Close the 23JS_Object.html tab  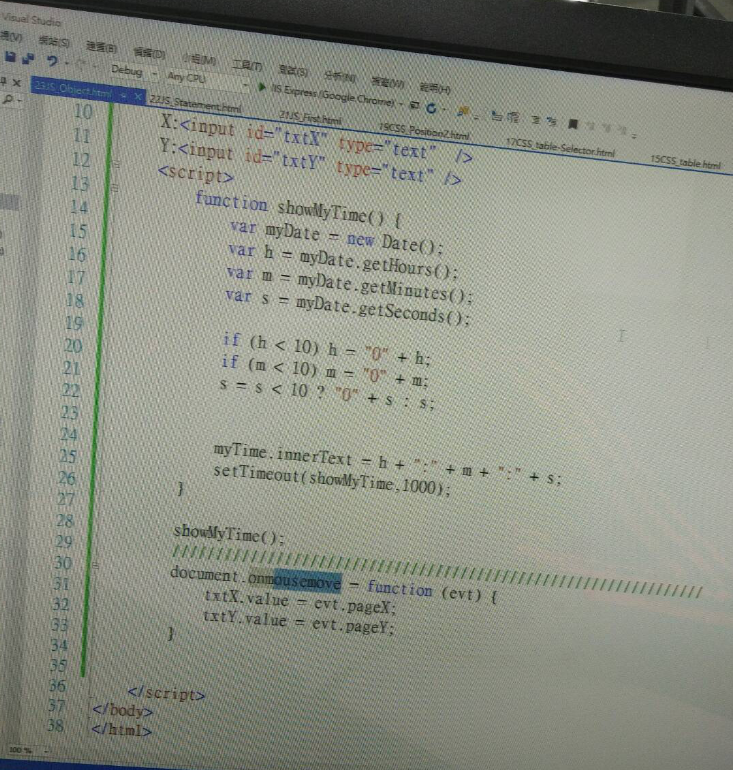pyautogui.click(x=138, y=97)
